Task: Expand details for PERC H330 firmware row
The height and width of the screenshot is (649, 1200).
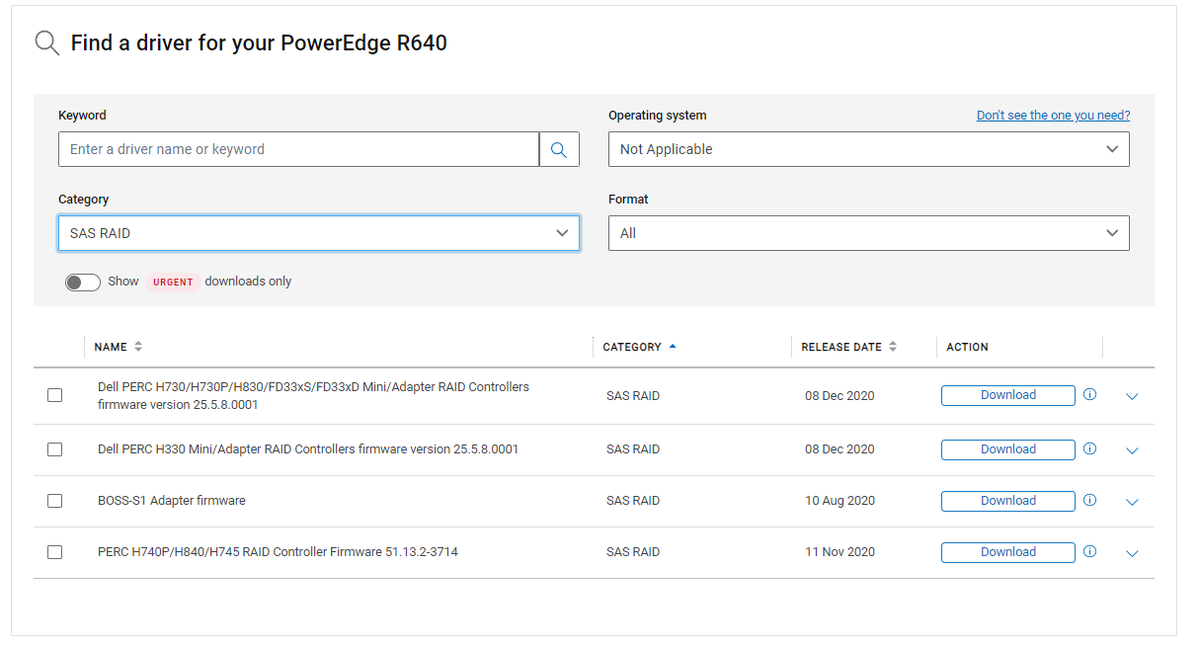Action: [1132, 450]
